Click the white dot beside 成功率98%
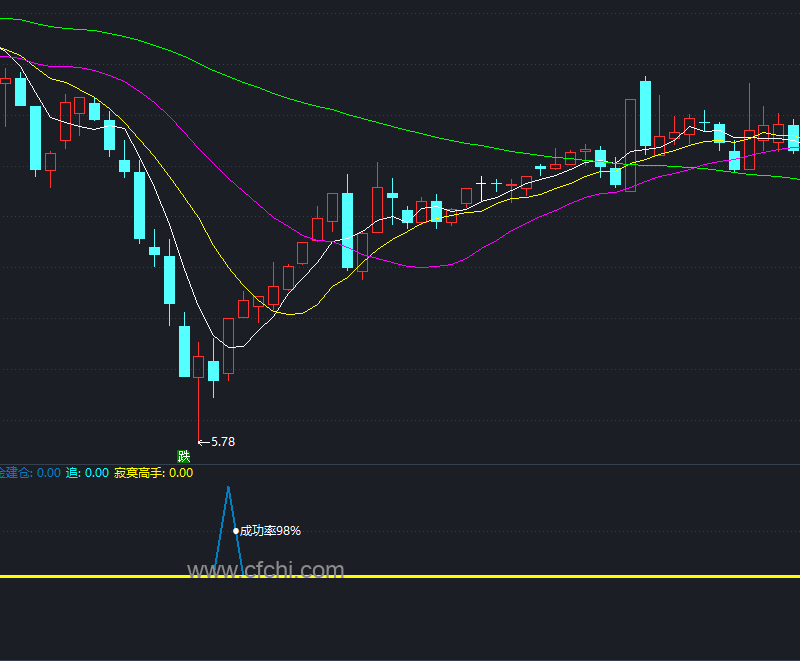The image size is (800, 661). coord(236,531)
